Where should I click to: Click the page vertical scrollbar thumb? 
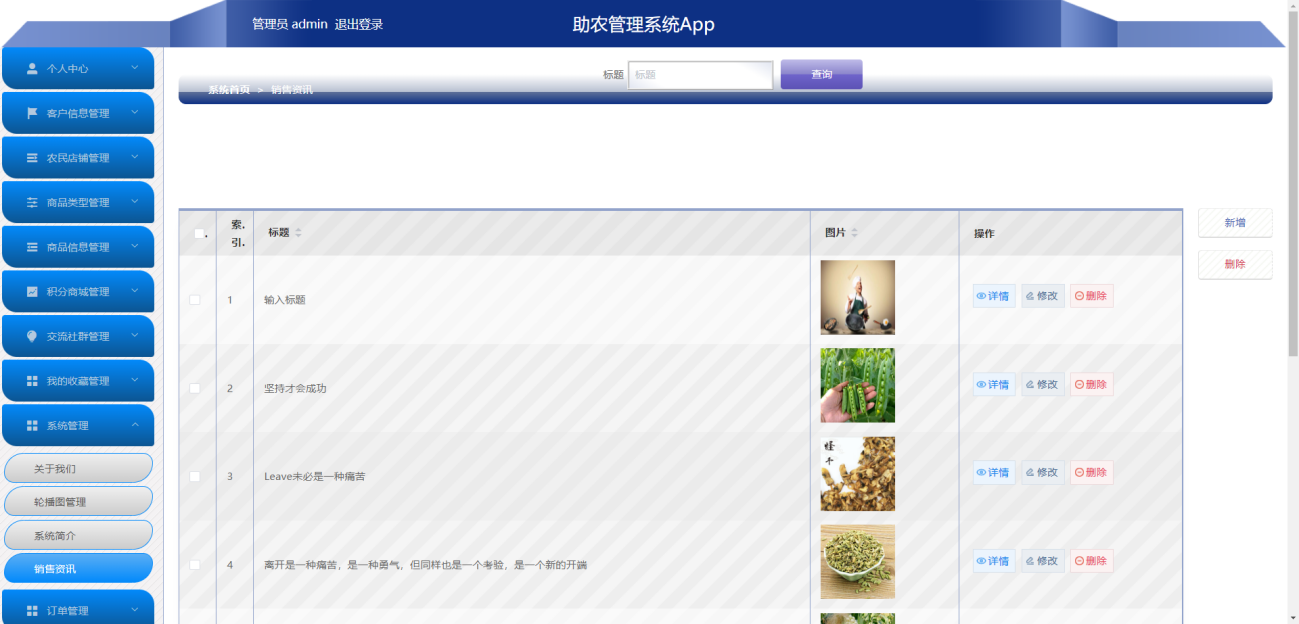tap(1292, 185)
